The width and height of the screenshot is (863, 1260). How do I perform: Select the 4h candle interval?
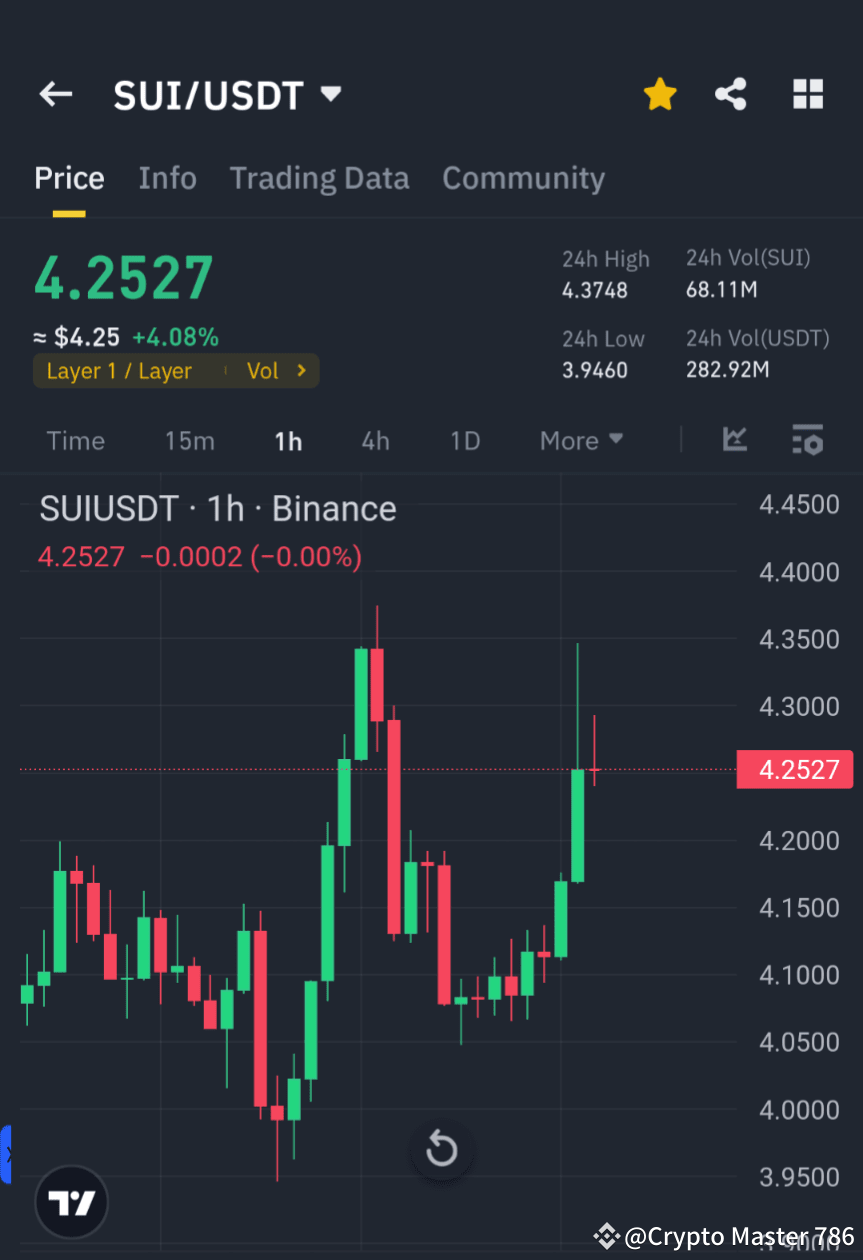coord(375,440)
